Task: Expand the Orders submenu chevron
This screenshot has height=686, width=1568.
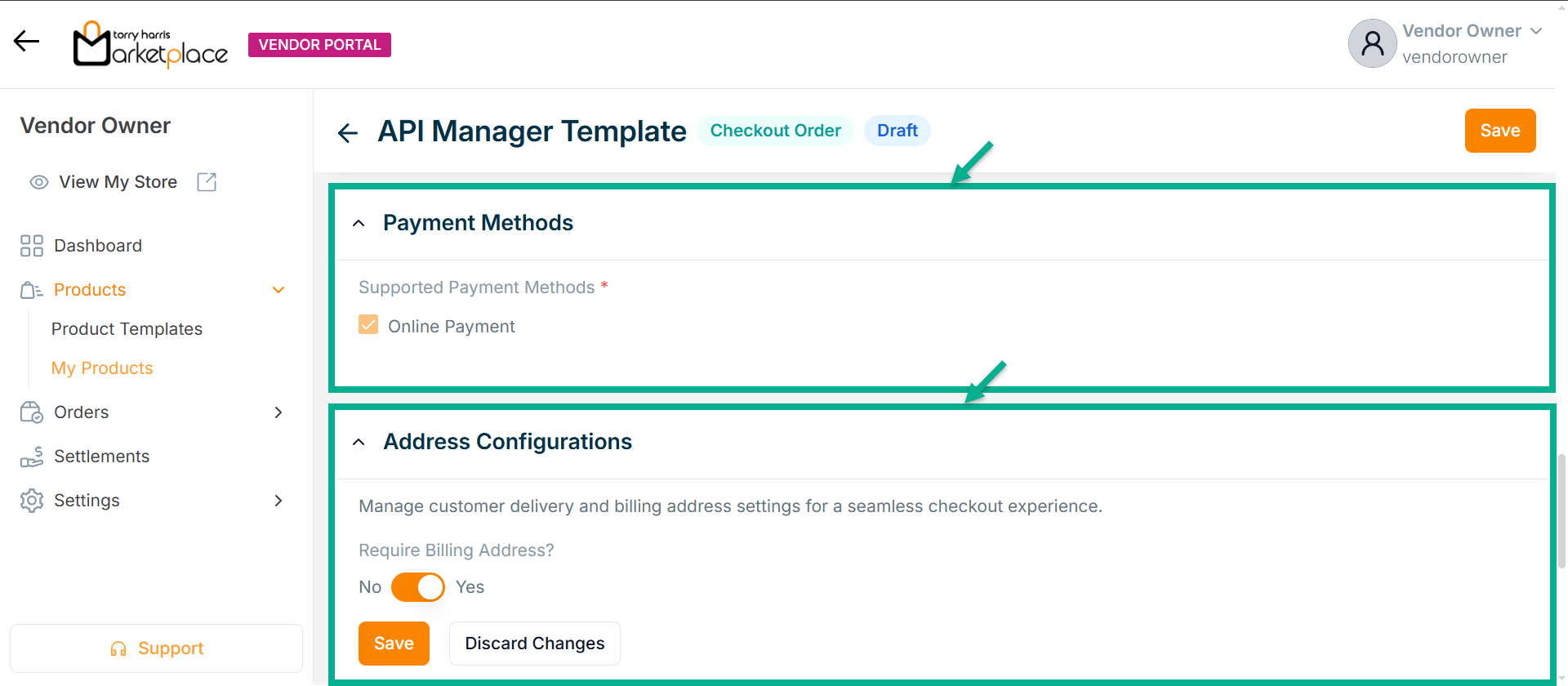Action: point(278,412)
